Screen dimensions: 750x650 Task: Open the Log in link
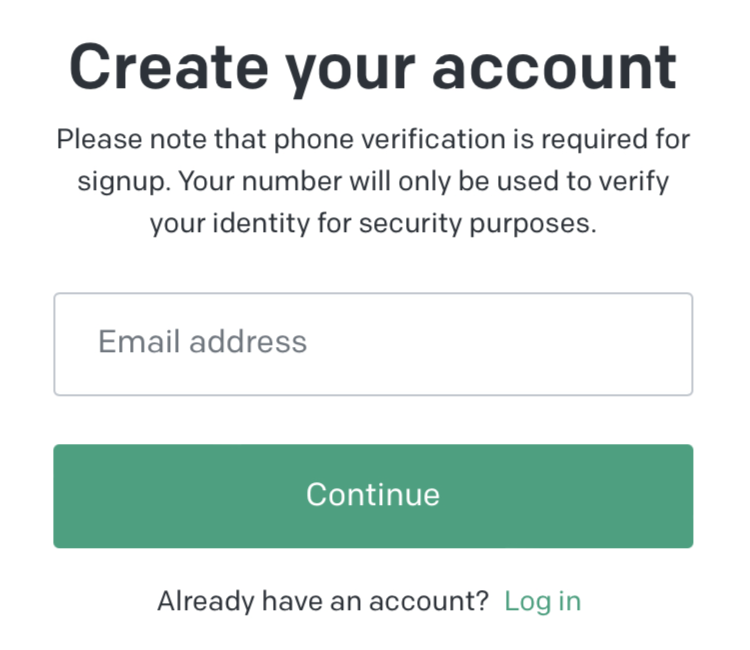point(542,601)
